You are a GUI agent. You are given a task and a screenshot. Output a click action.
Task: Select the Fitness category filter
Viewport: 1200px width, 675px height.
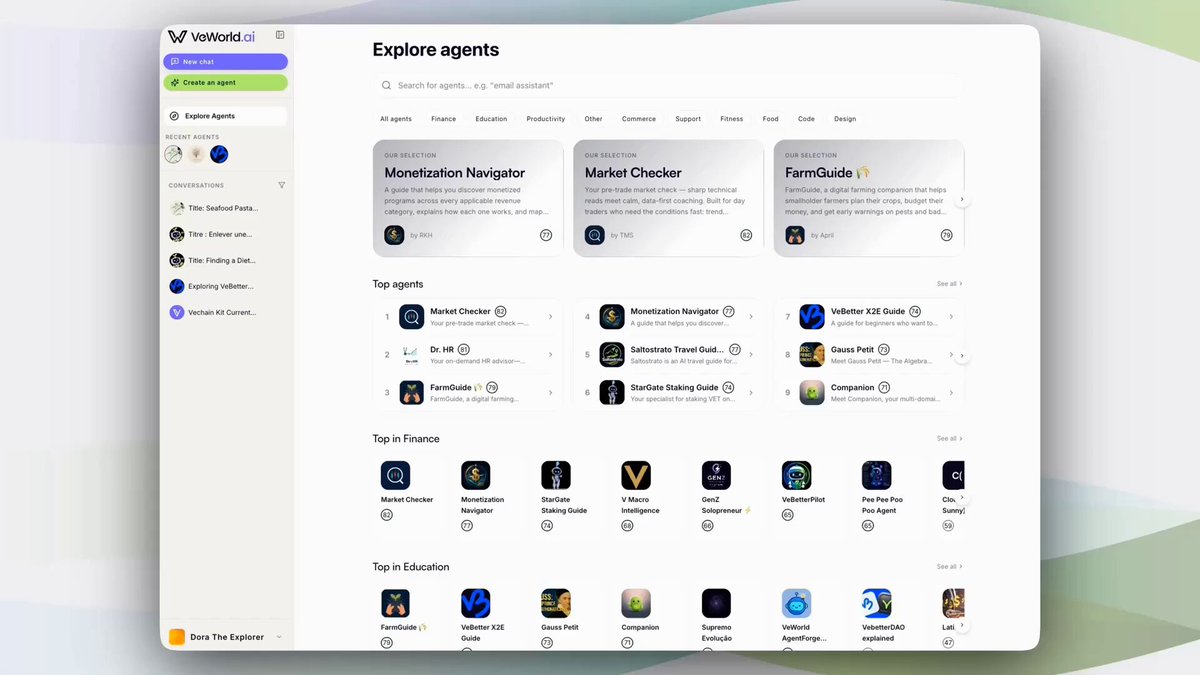[732, 119]
